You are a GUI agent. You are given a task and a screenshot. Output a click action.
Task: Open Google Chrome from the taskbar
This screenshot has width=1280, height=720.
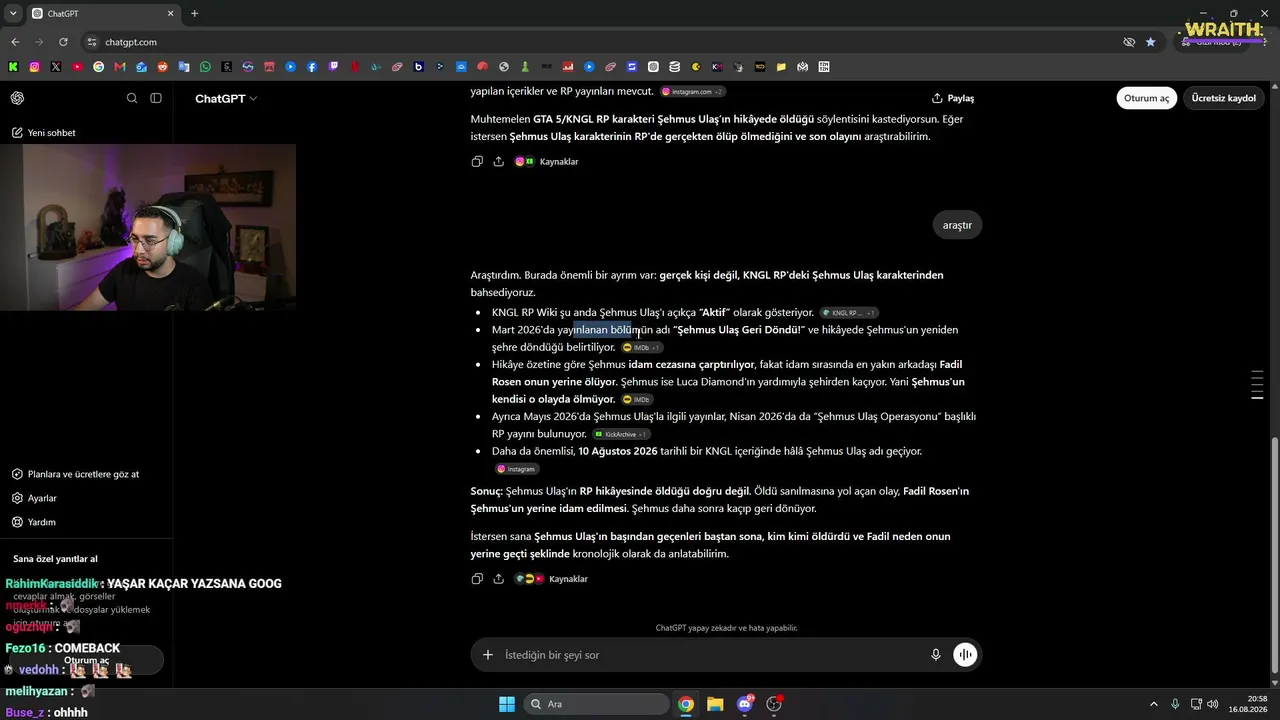(686, 704)
